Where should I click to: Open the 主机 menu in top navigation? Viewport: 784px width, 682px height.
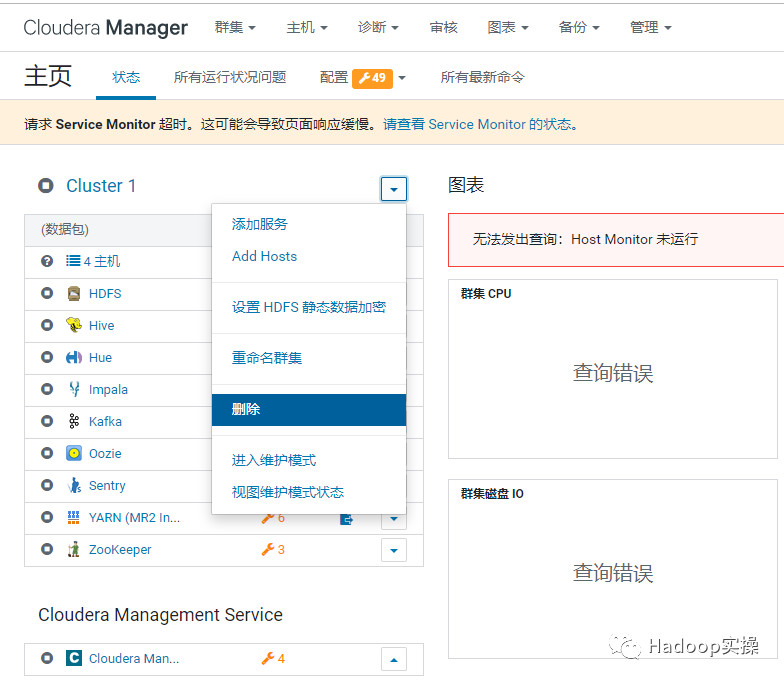click(306, 27)
